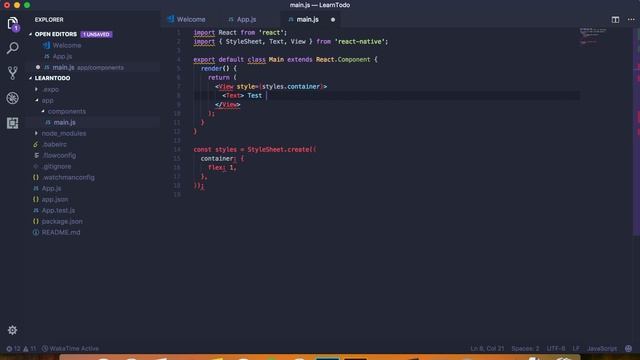Open the App.test.js file

pyautogui.click(x=58, y=211)
